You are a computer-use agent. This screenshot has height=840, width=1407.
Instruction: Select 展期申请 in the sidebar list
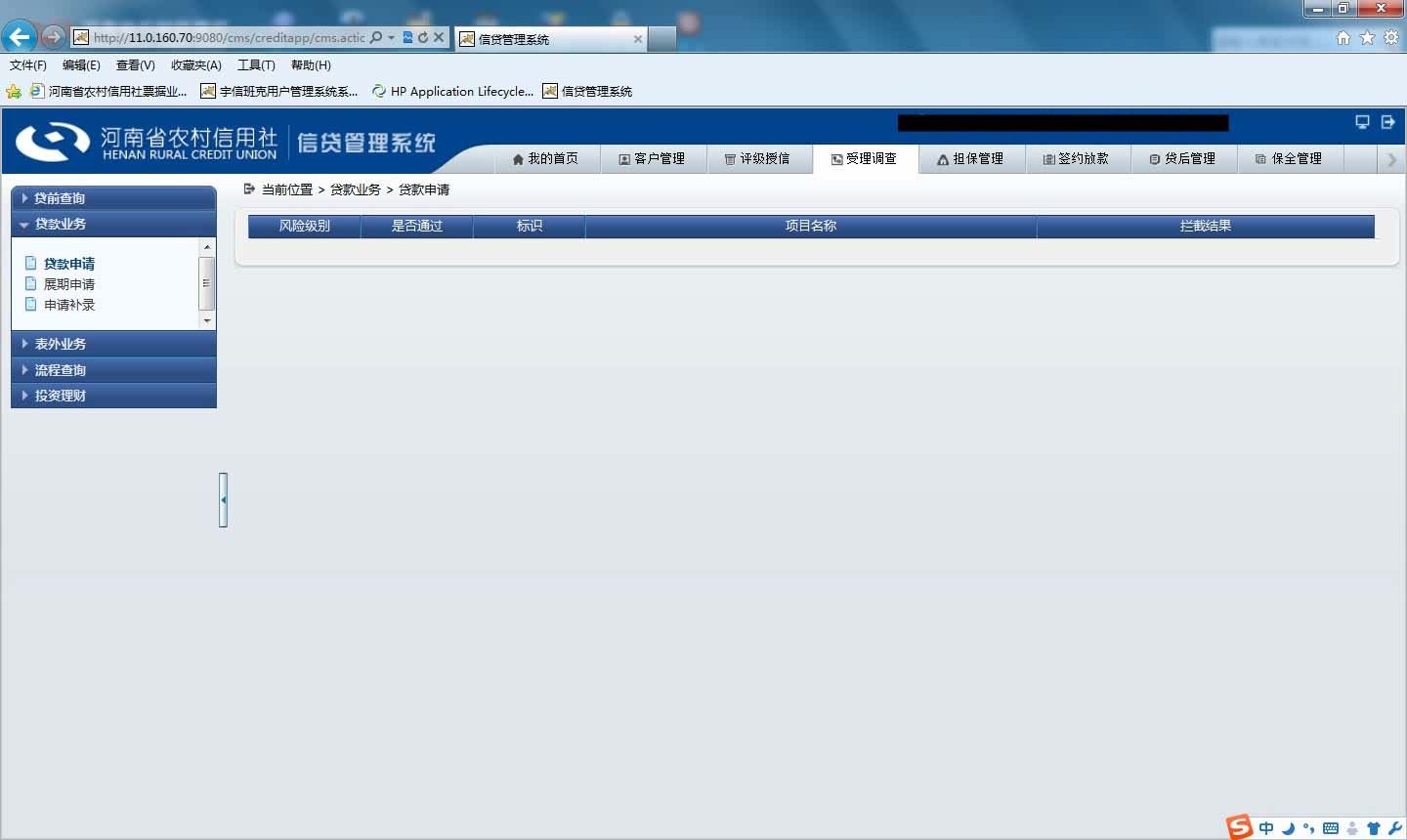(x=68, y=284)
